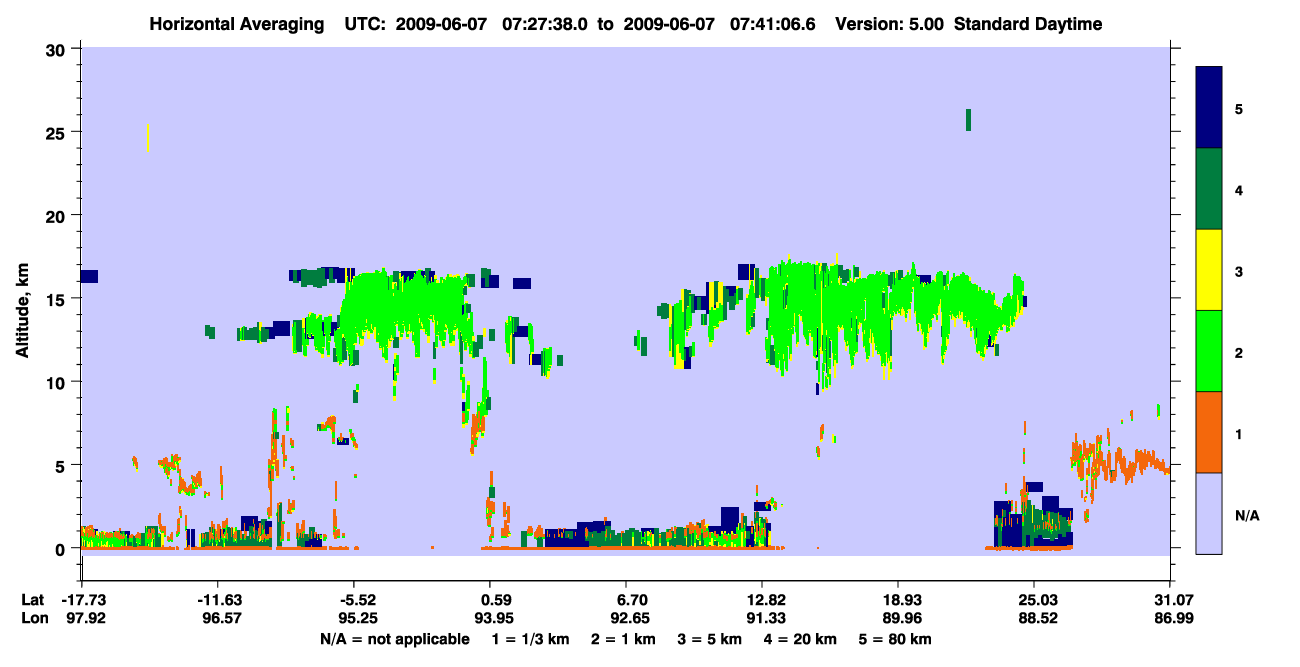Click longitude value 95.25
The image size is (1300, 667).
coord(355,618)
